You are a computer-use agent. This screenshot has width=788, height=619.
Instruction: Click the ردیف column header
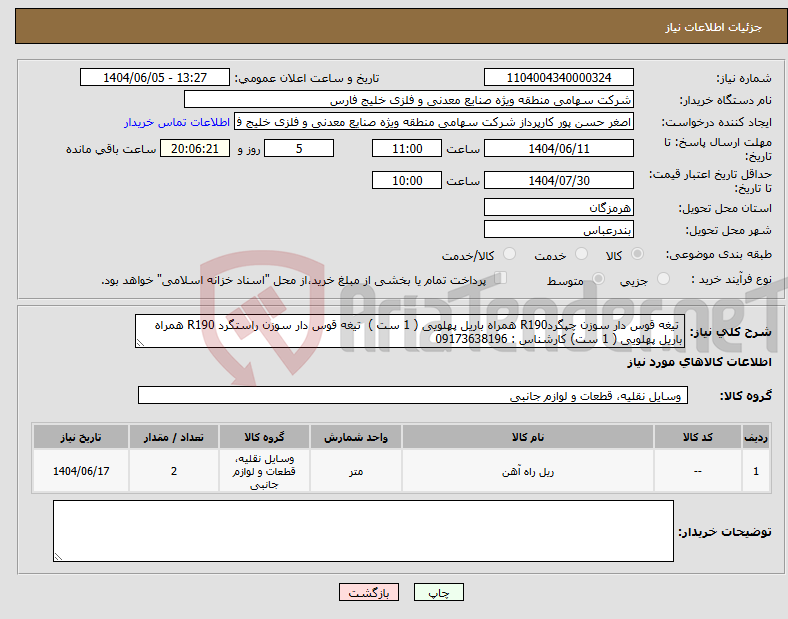click(756, 437)
